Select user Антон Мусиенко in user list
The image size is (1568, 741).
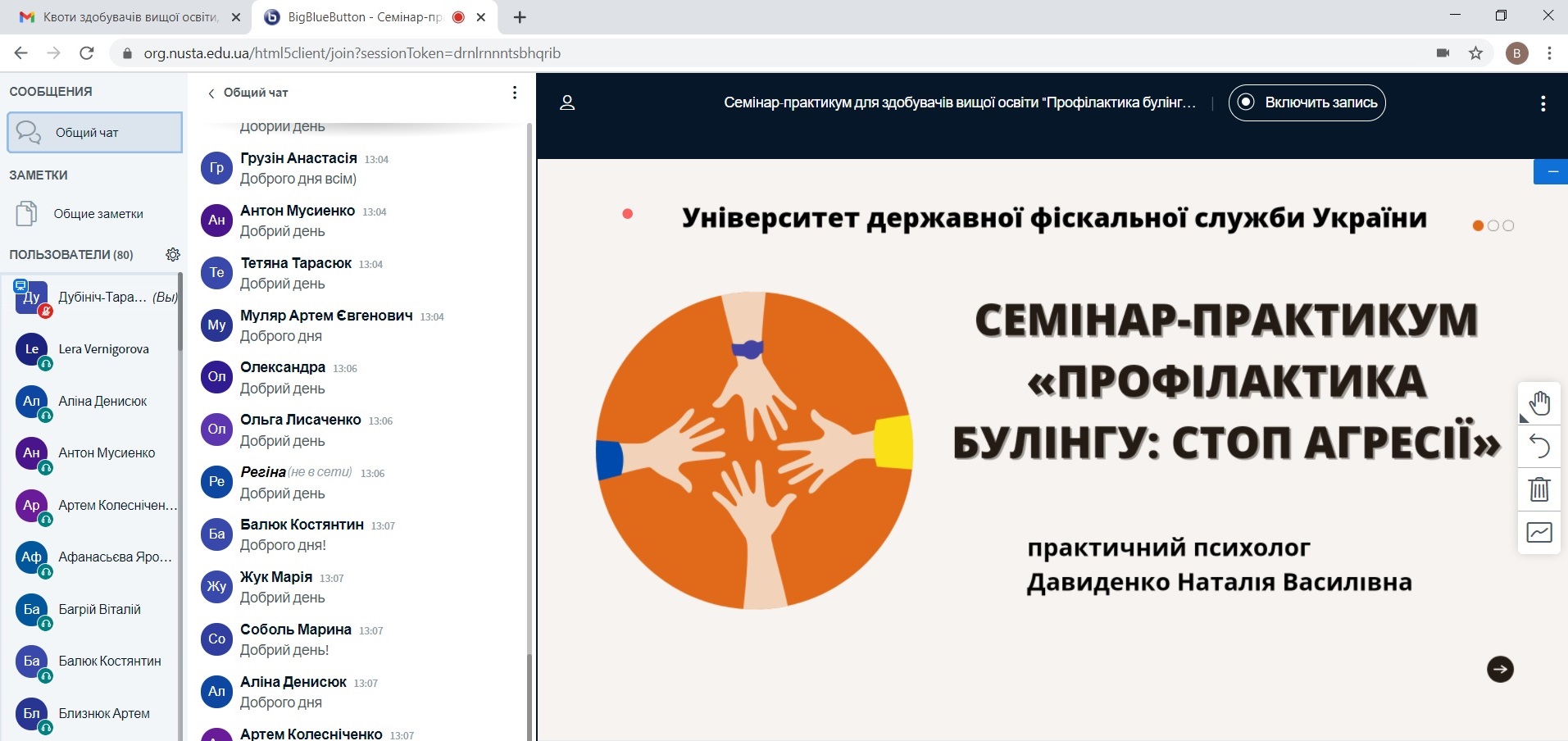tap(95, 453)
